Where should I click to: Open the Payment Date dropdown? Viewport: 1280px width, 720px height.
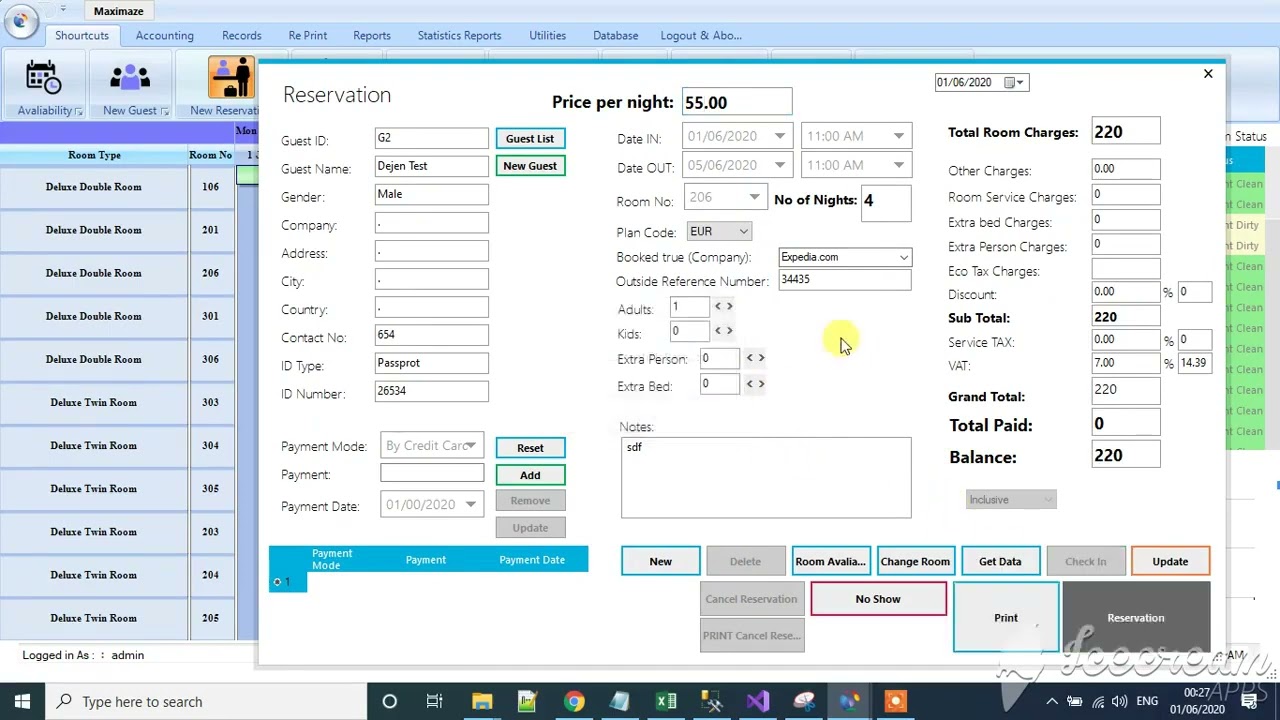pos(470,505)
